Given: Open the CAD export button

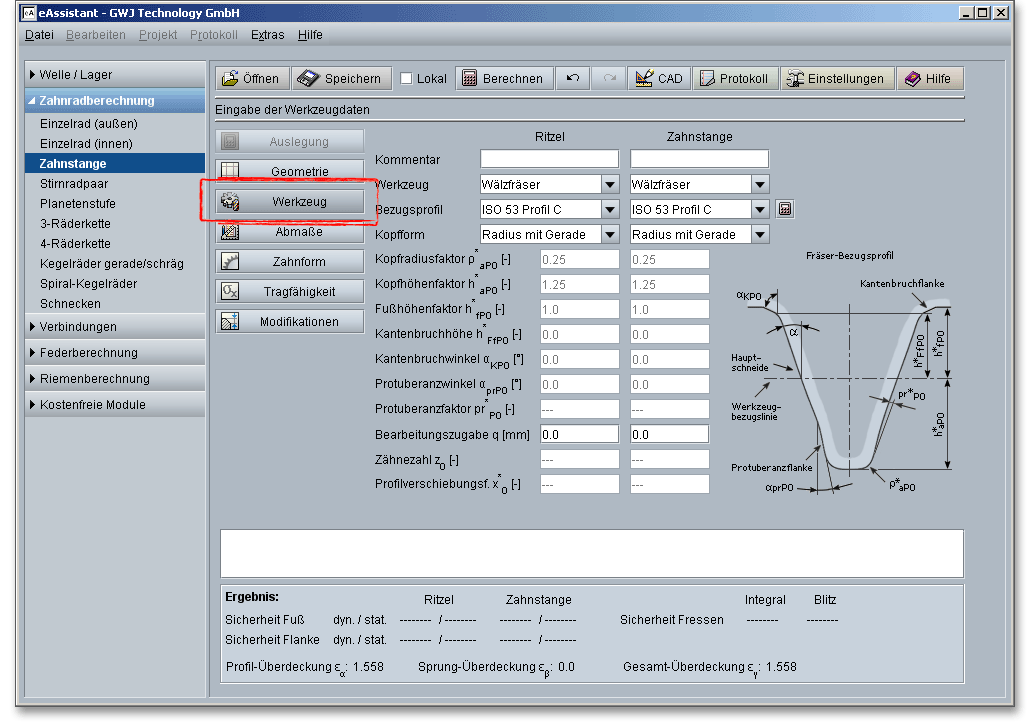Looking at the screenshot, I should pyautogui.click(x=658, y=79).
